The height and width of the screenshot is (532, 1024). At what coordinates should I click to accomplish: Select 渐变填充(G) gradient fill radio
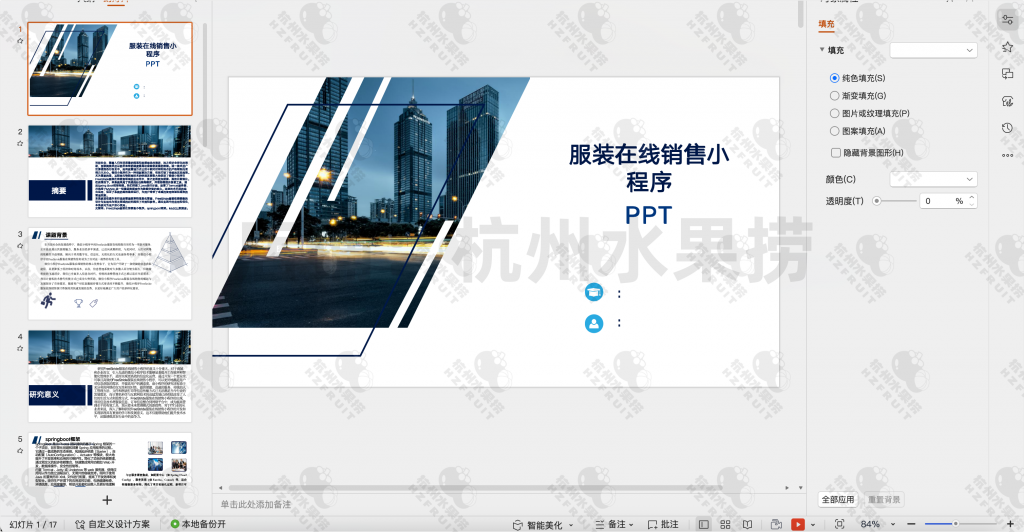[835, 96]
